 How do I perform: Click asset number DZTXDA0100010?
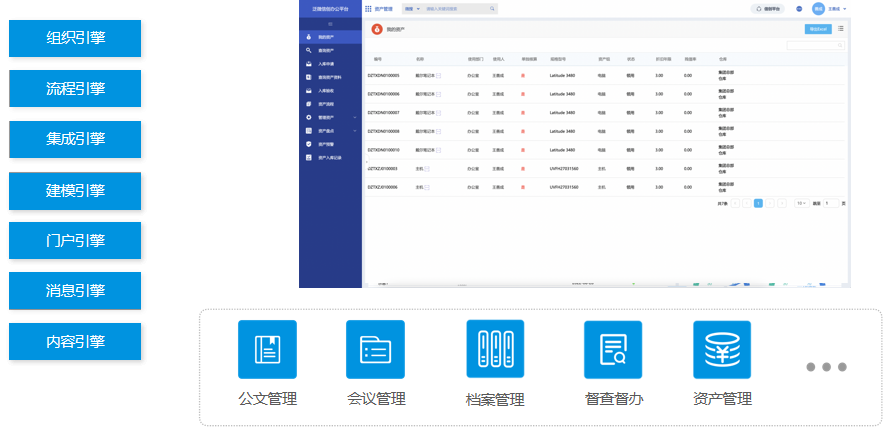[384, 150]
